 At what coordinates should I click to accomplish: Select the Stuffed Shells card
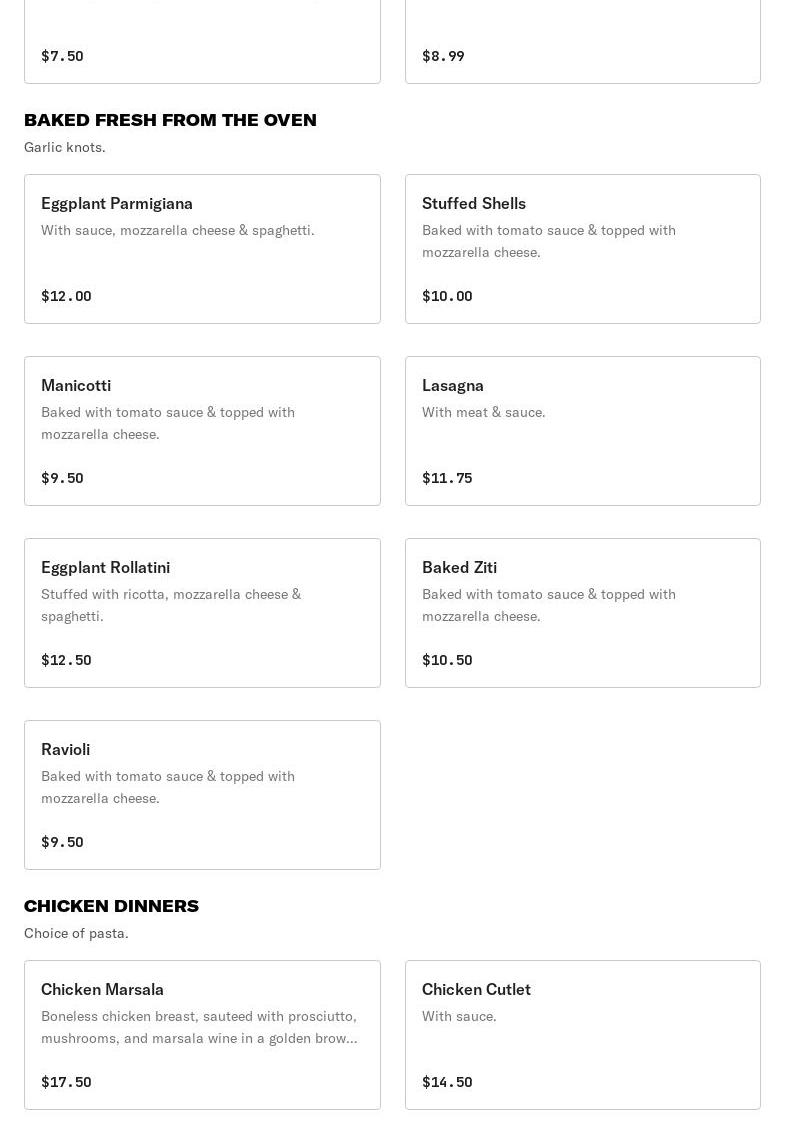tap(582, 248)
